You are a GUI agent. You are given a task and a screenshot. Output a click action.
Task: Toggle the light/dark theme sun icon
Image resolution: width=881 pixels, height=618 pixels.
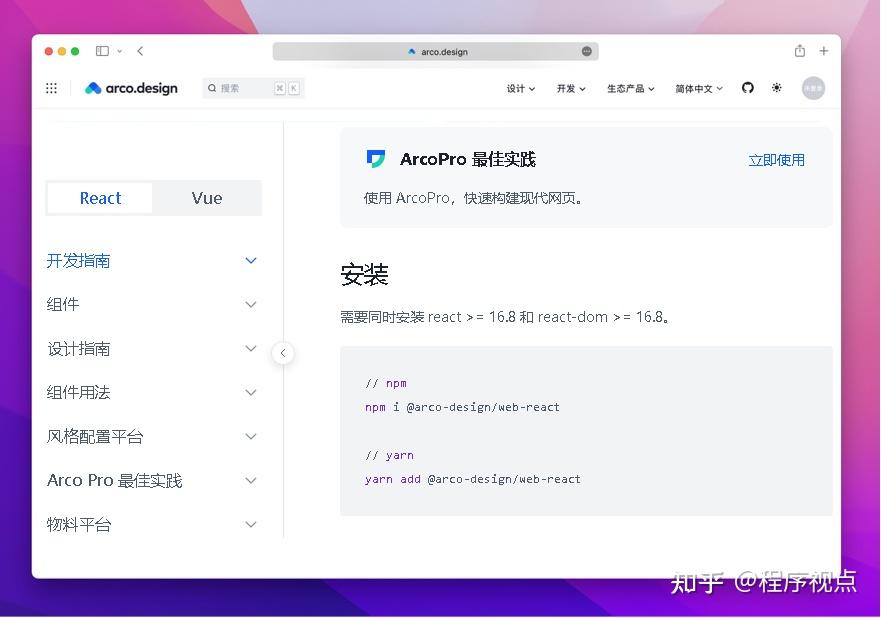[777, 88]
